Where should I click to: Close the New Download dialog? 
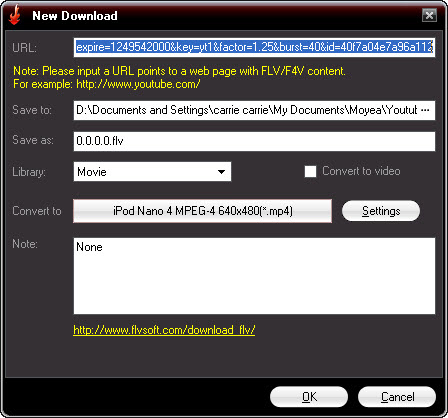tap(429, 15)
